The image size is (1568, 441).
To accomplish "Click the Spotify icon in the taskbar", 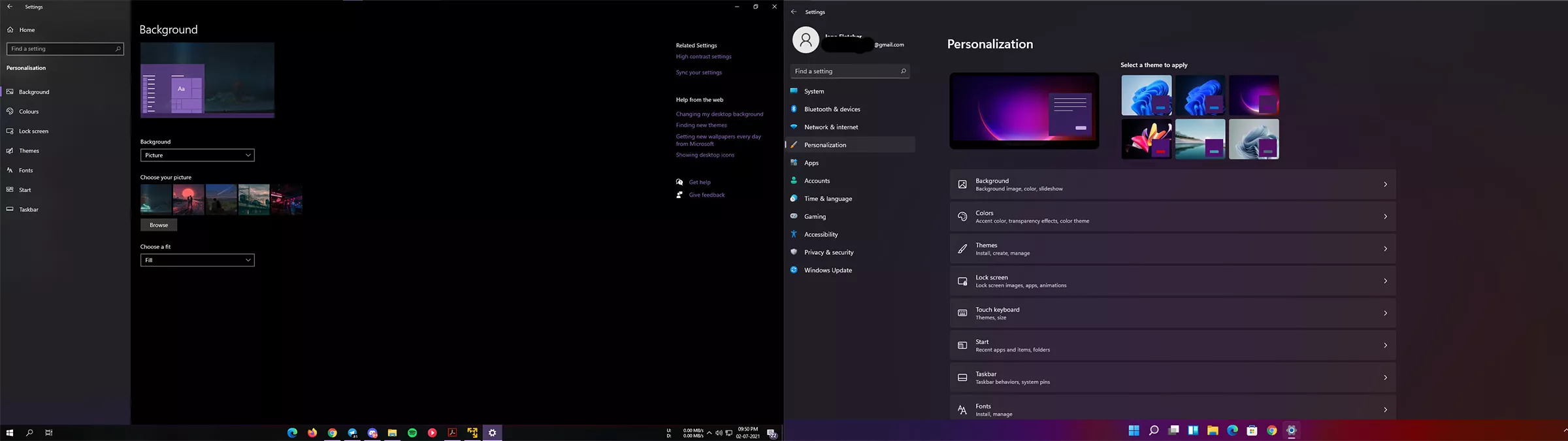I will coord(412,433).
